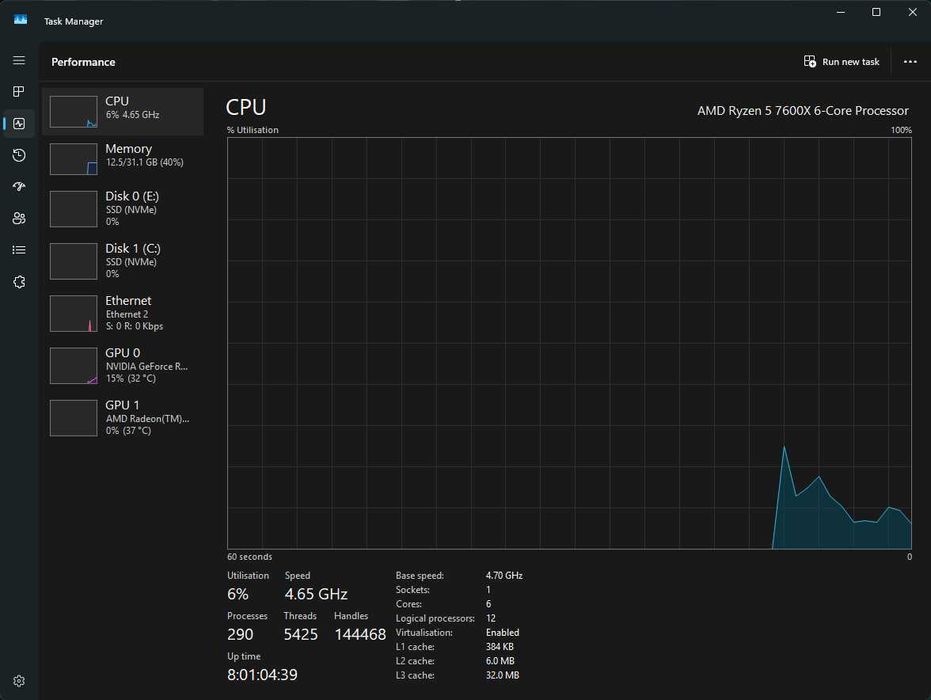Show GPU 0 NVIDIA GeForce stats
The image size is (931, 700).
pos(122,364)
